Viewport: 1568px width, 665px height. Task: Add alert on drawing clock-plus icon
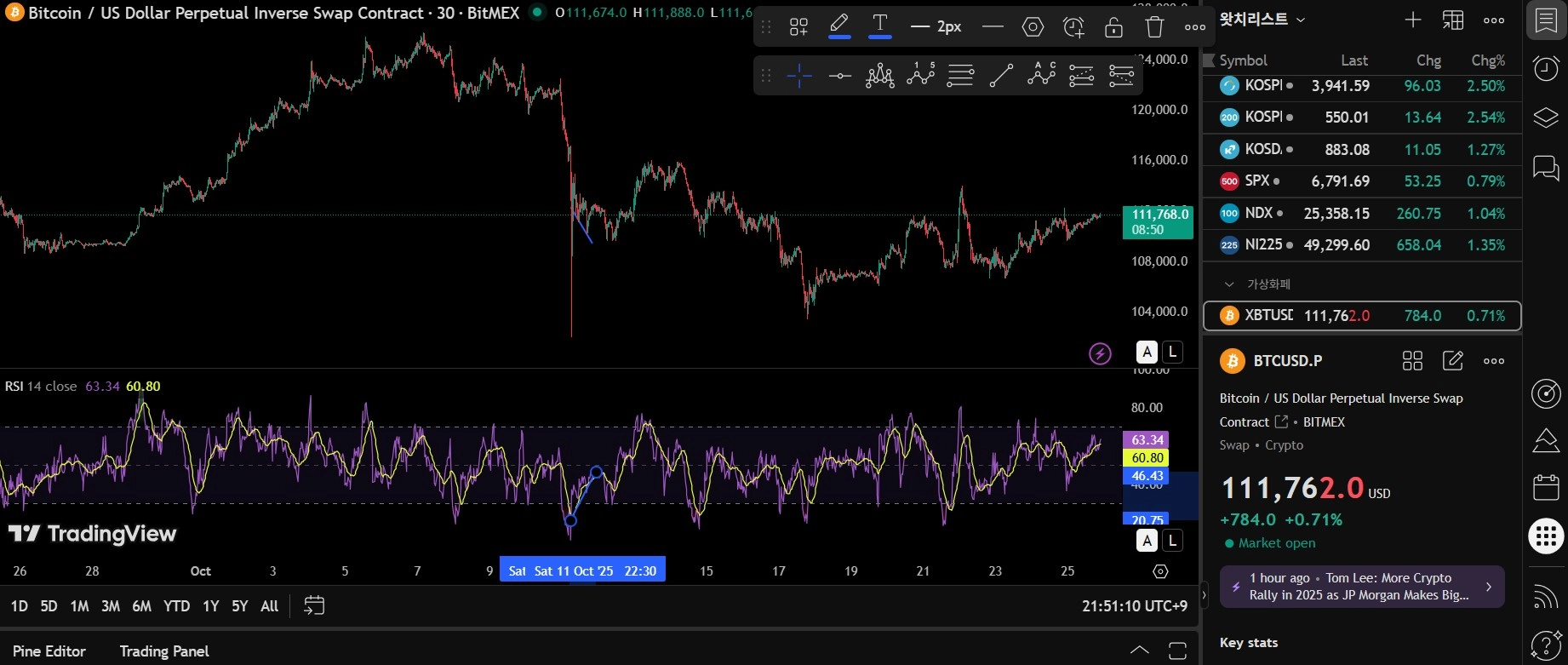[x=1073, y=27]
